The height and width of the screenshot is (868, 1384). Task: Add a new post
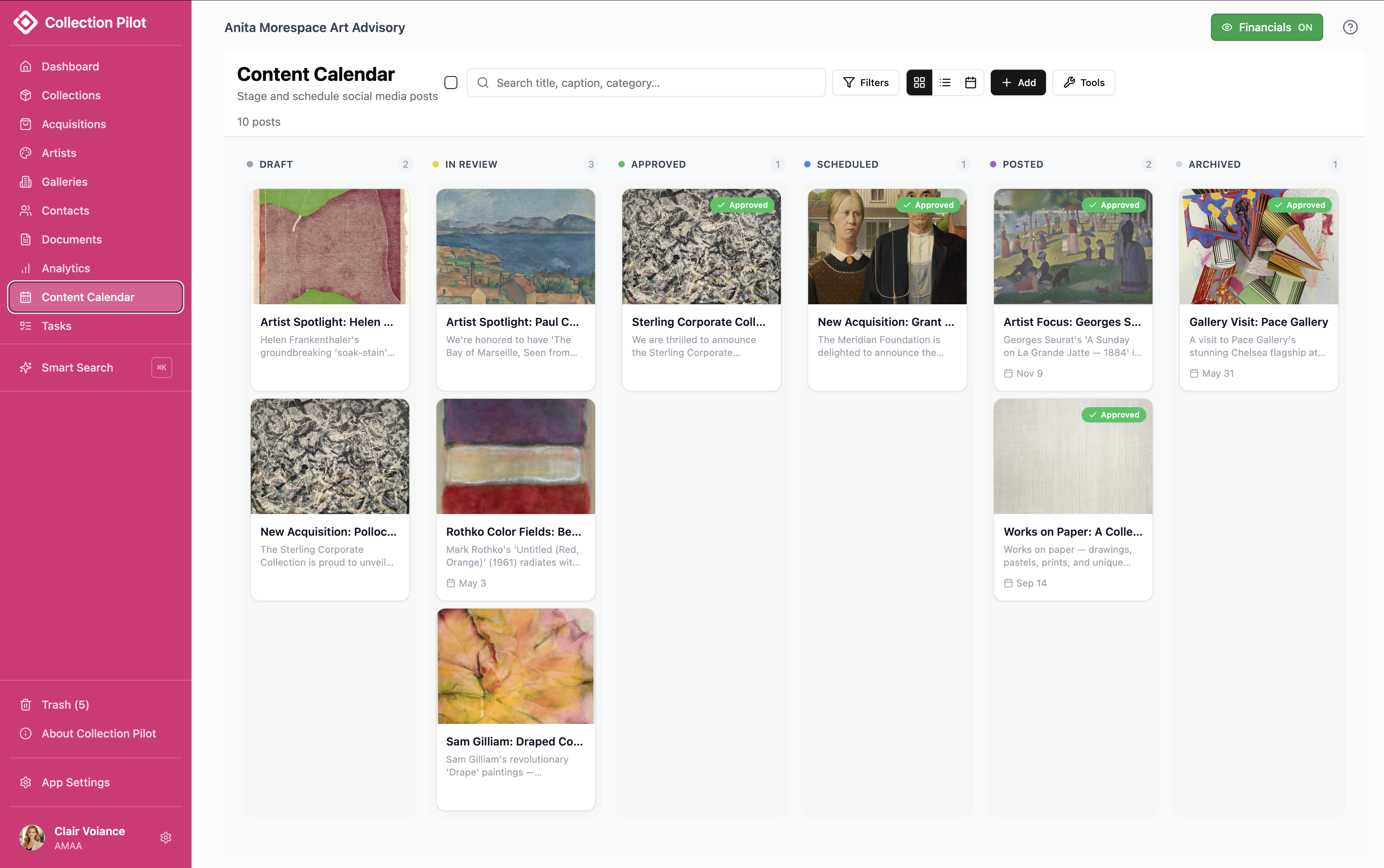(1018, 82)
